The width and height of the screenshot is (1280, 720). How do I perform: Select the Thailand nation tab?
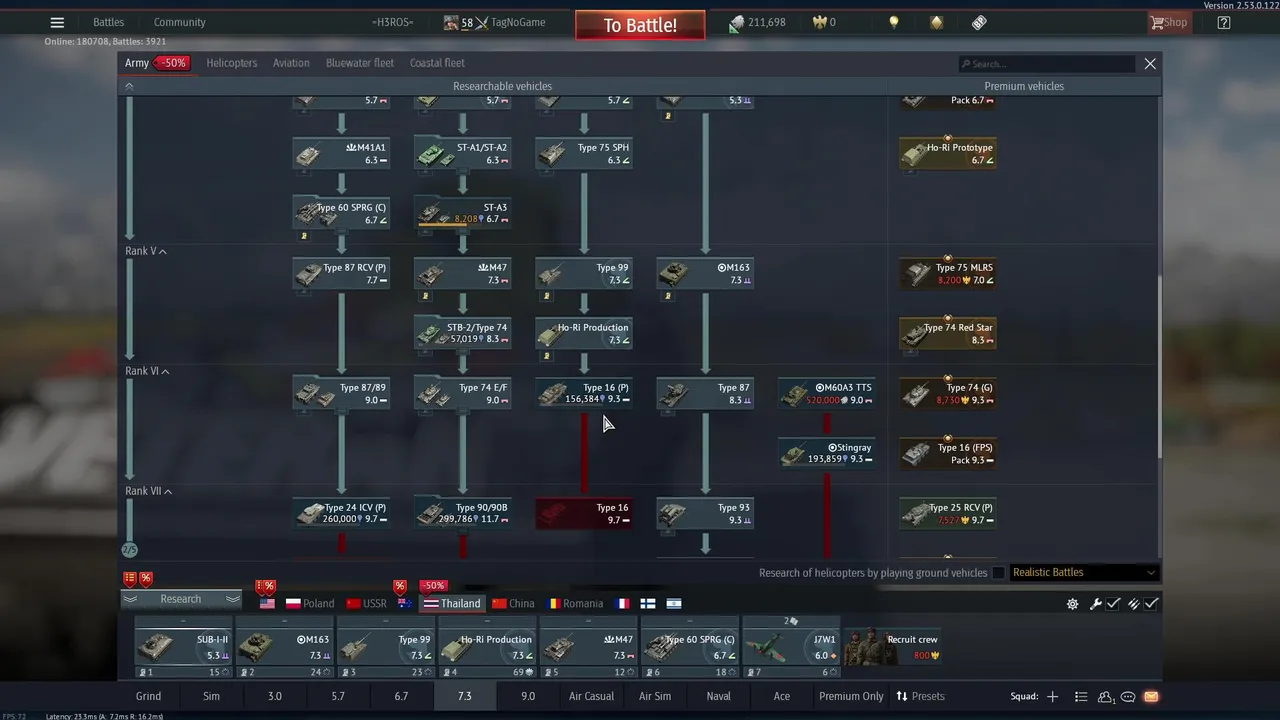[x=451, y=604]
